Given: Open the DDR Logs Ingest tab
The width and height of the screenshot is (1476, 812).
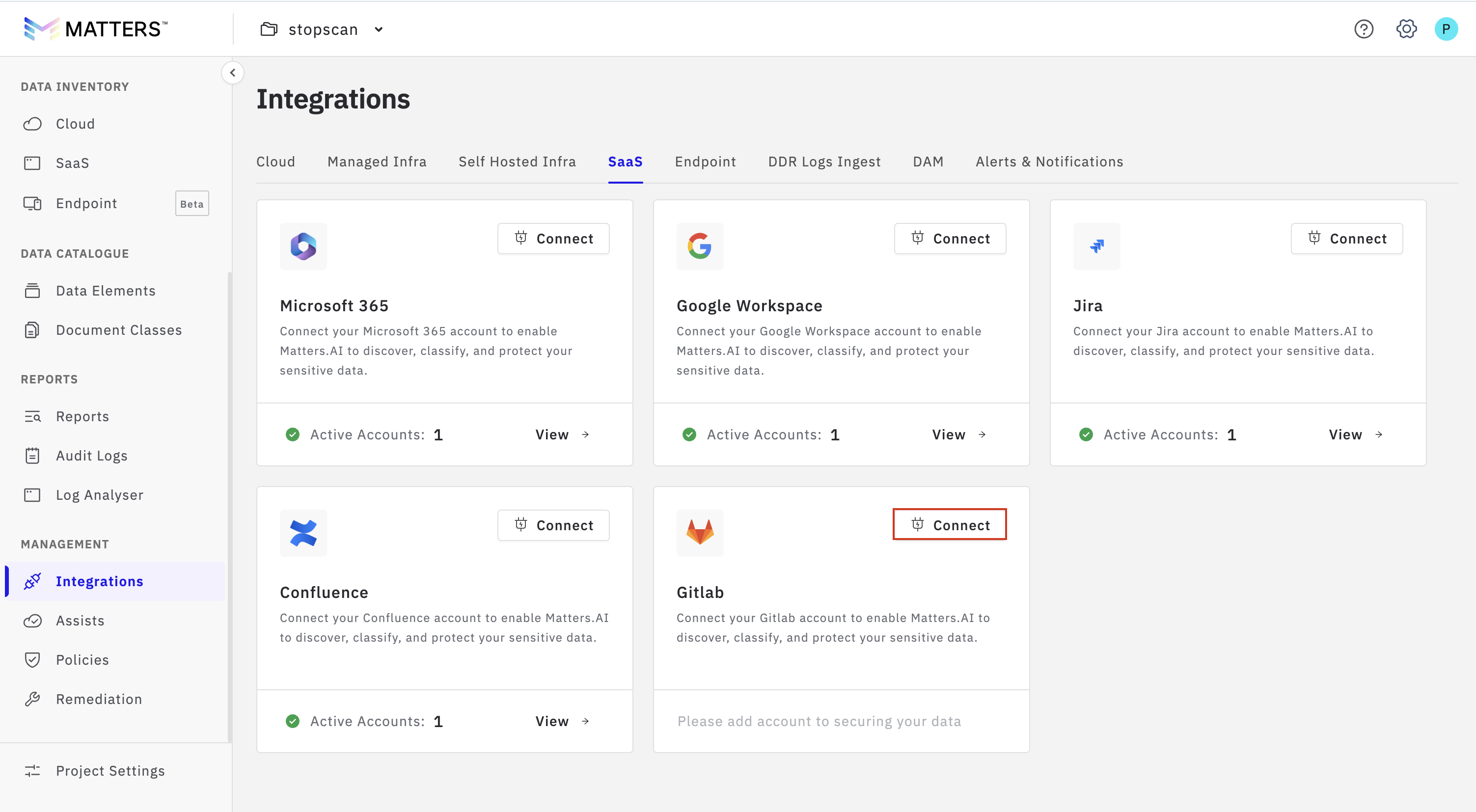Looking at the screenshot, I should coord(824,162).
